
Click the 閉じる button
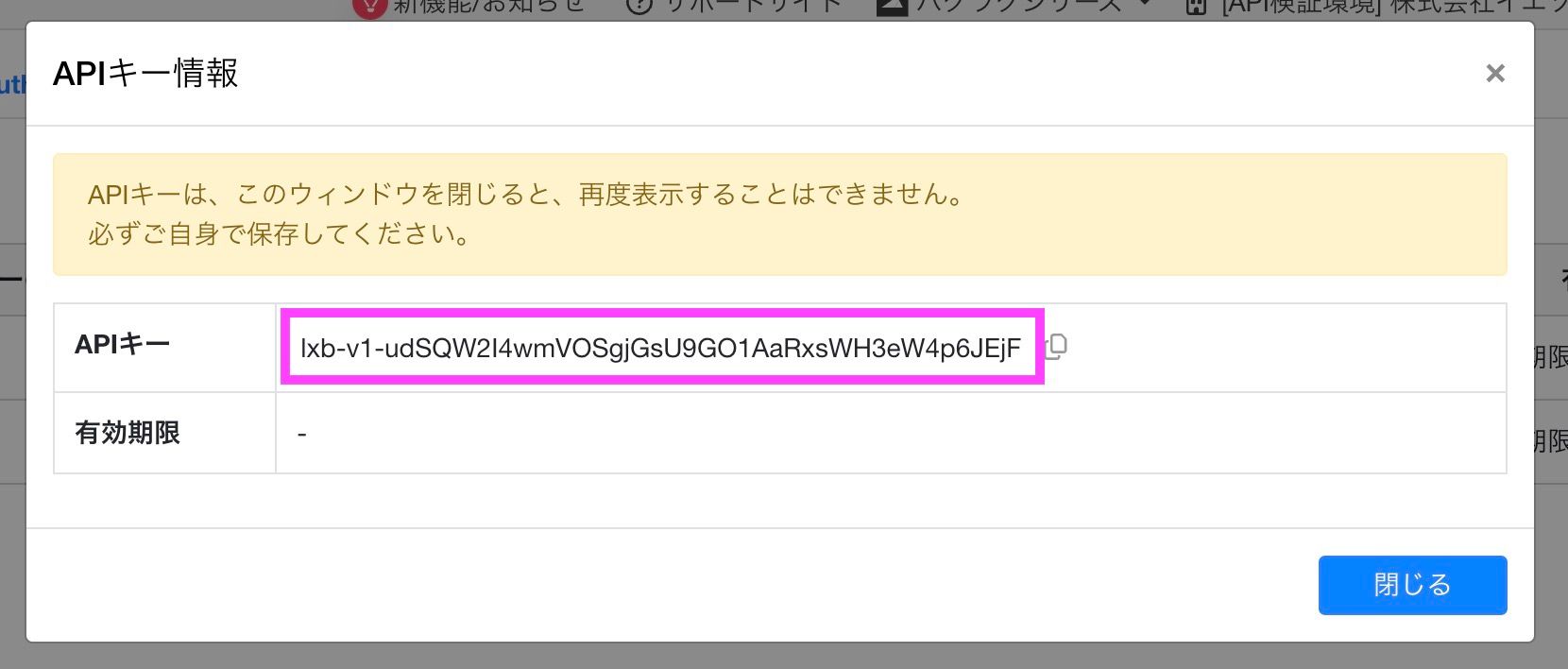pos(1412,585)
